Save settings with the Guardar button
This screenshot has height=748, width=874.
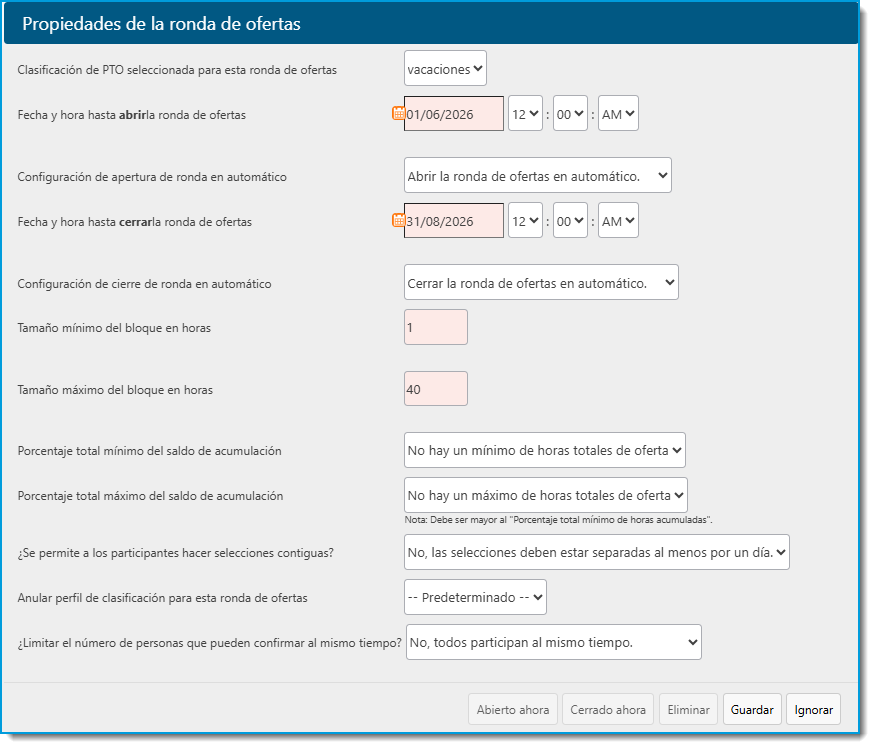click(x=752, y=710)
